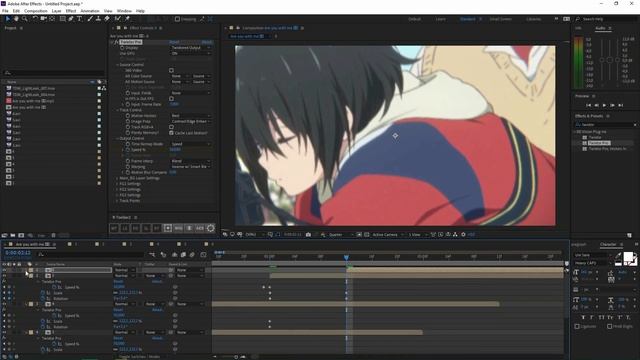Uncheck the Cache Last Motion checkbox
This screenshot has height=360, width=640.
pyautogui.click(x=171, y=133)
